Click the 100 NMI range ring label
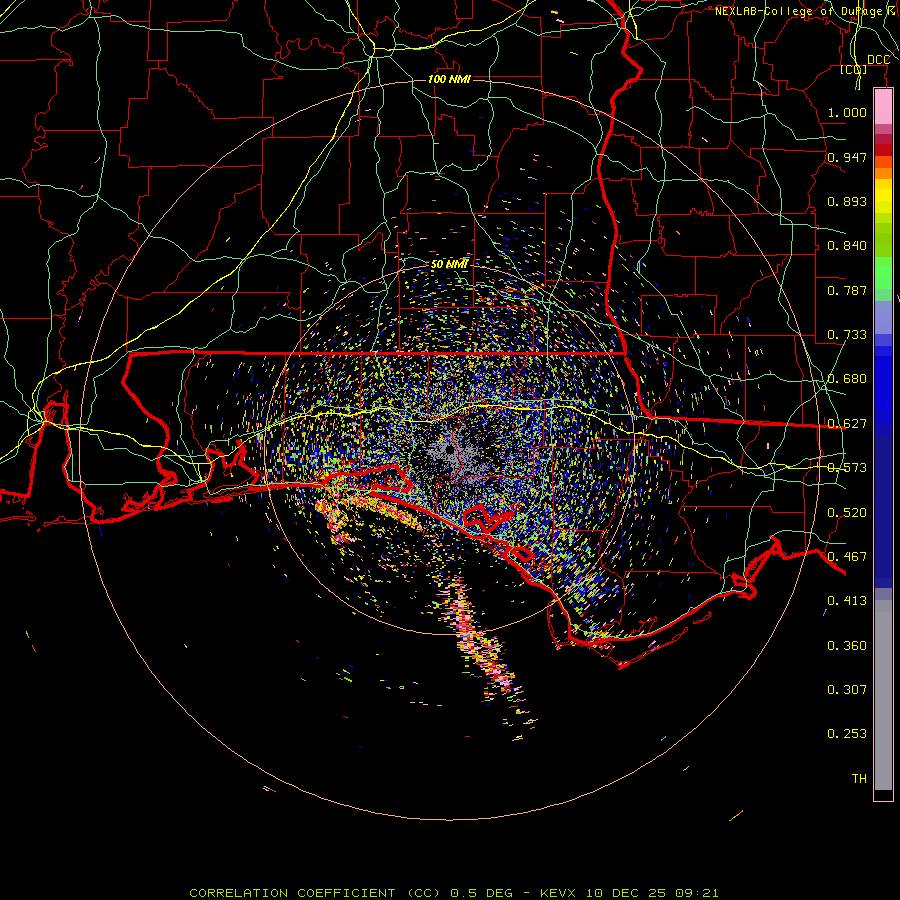This screenshot has height=900, width=900. pos(449,79)
